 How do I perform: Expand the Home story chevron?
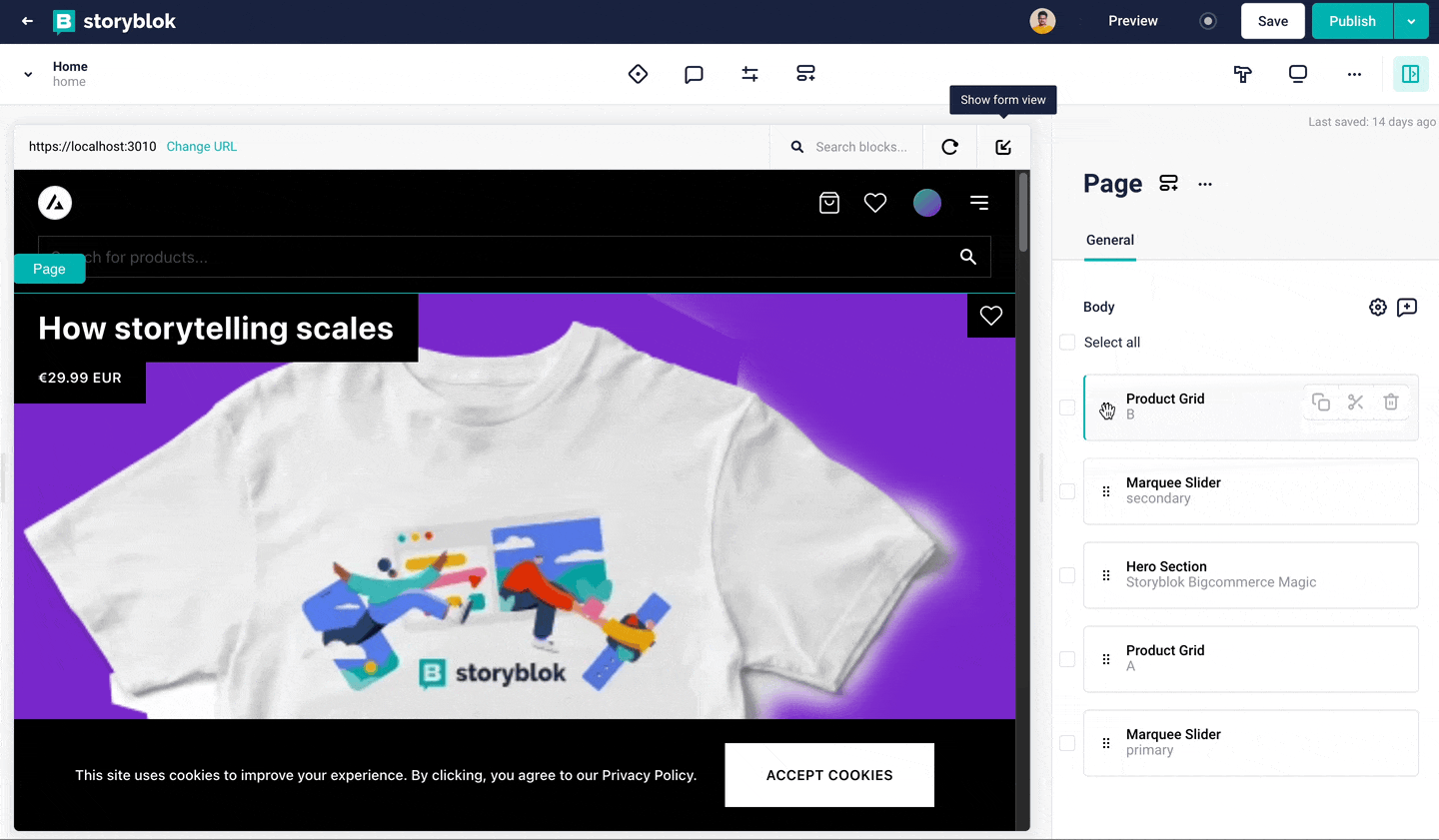(28, 74)
